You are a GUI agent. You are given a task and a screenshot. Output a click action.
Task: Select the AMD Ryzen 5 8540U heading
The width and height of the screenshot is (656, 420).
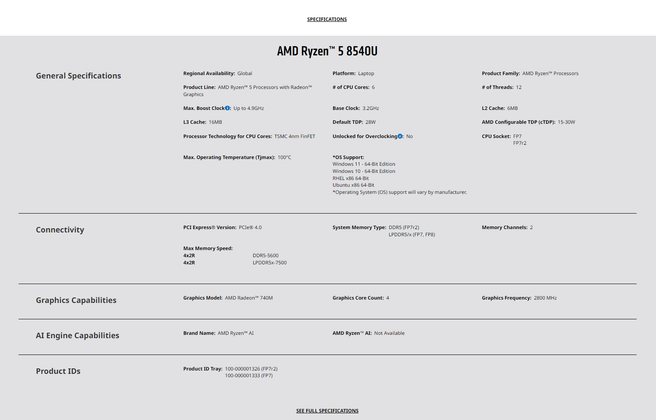[327, 51]
